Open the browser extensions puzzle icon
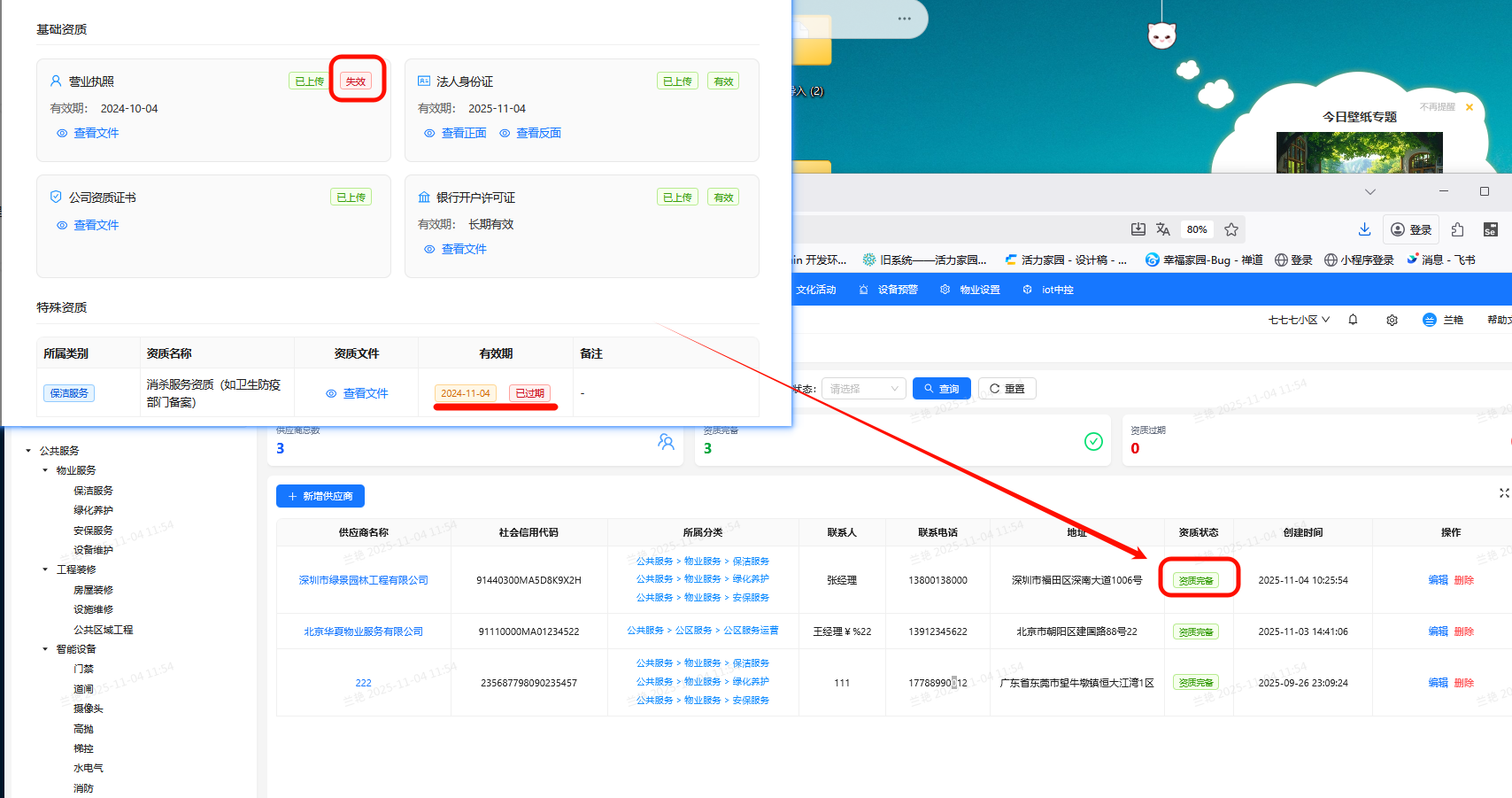Image resolution: width=1512 pixels, height=798 pixels. (1457, 229)
